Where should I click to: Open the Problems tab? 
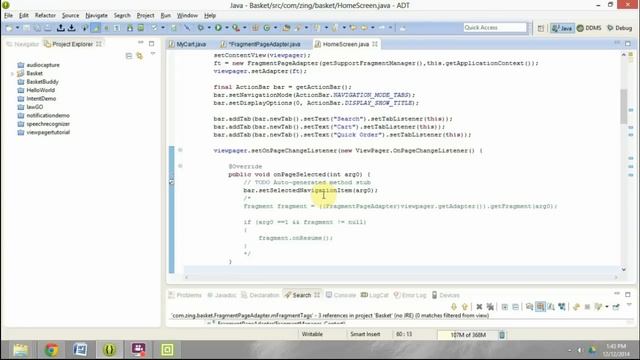tap(185, 295)
